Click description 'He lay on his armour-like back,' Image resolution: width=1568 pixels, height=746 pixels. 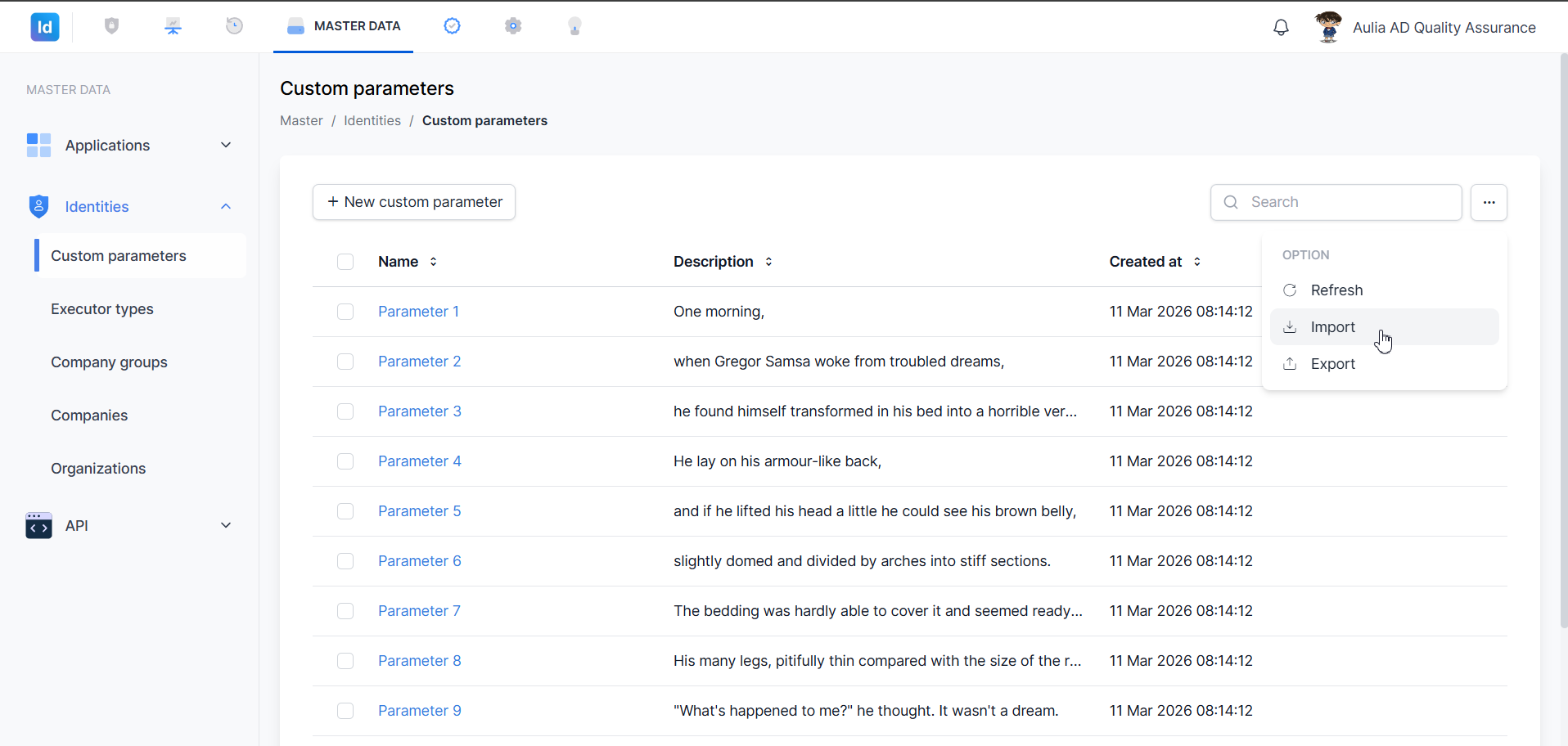(x=777, y=461)
